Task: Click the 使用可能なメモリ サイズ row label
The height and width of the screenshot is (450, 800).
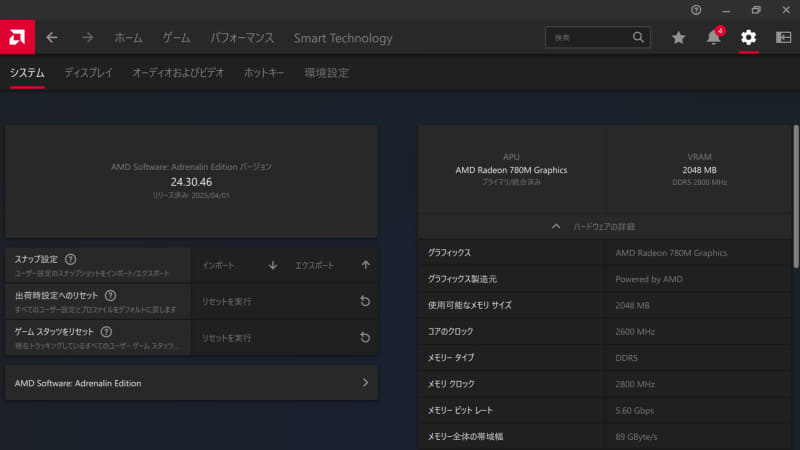Action: (x=469, y=305)
